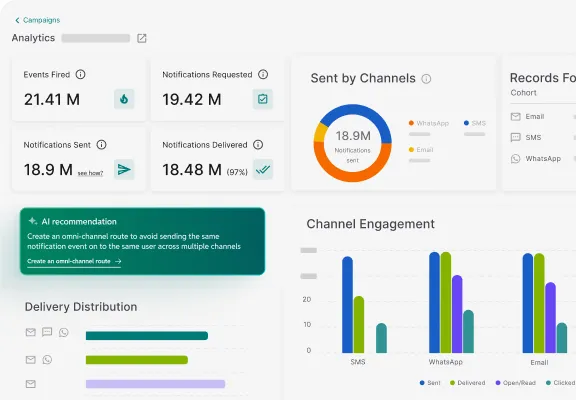Show info for Notifications Sent
This screenshot has height=400, width=576.
tap(101, 145)
